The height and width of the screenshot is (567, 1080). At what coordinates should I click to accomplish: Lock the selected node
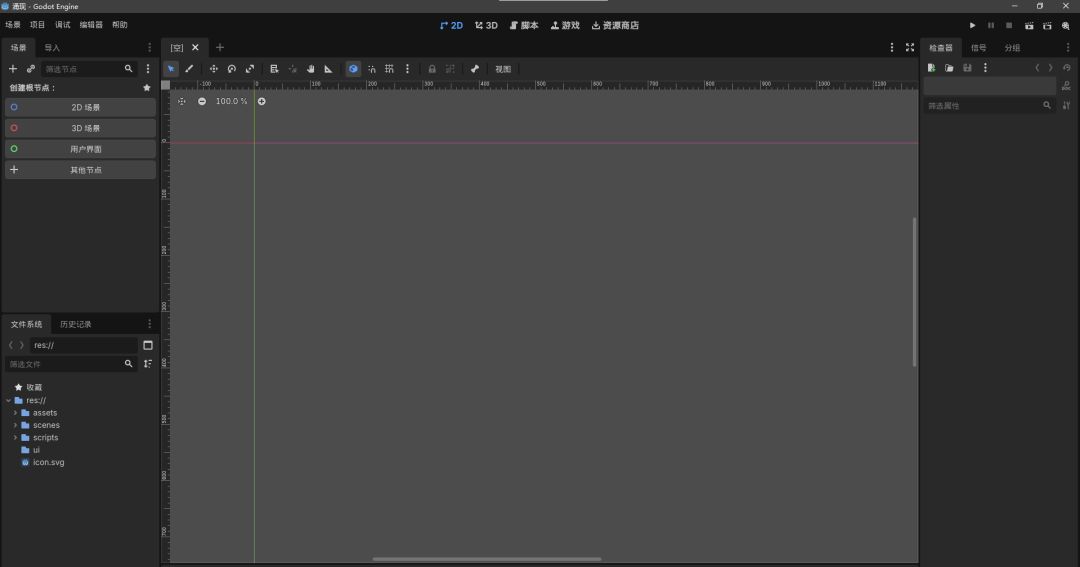coord(432,69)
